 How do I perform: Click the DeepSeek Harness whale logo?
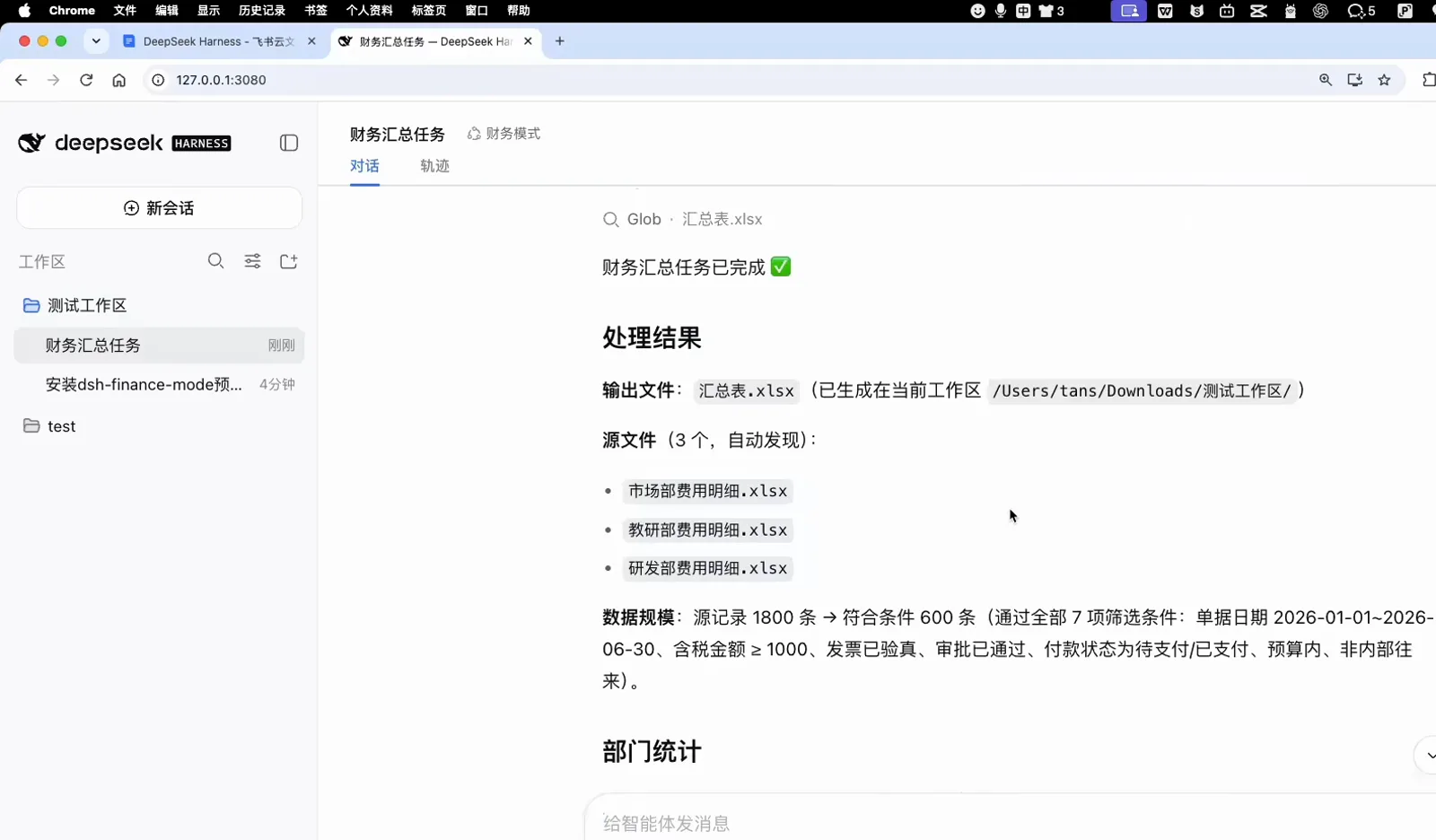[31, 143]
